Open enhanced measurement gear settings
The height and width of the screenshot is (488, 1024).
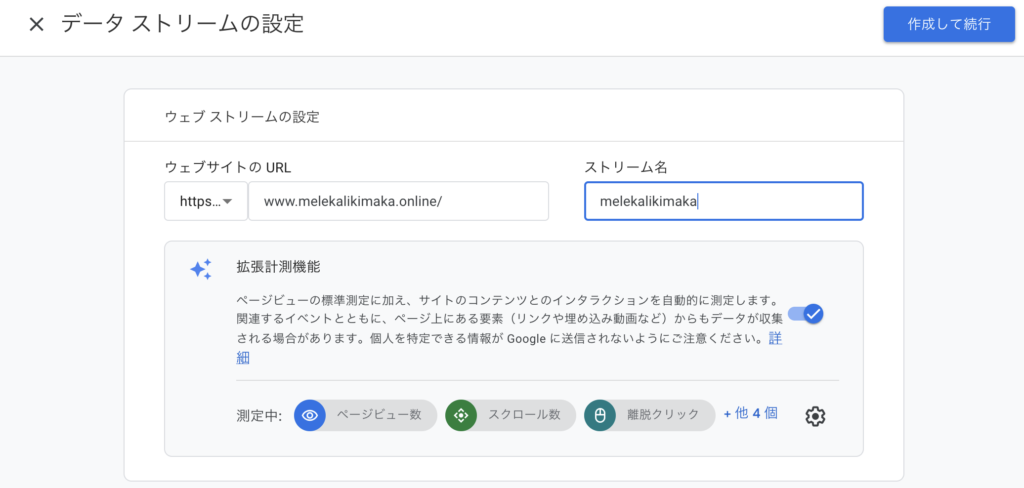pos(815,416)
